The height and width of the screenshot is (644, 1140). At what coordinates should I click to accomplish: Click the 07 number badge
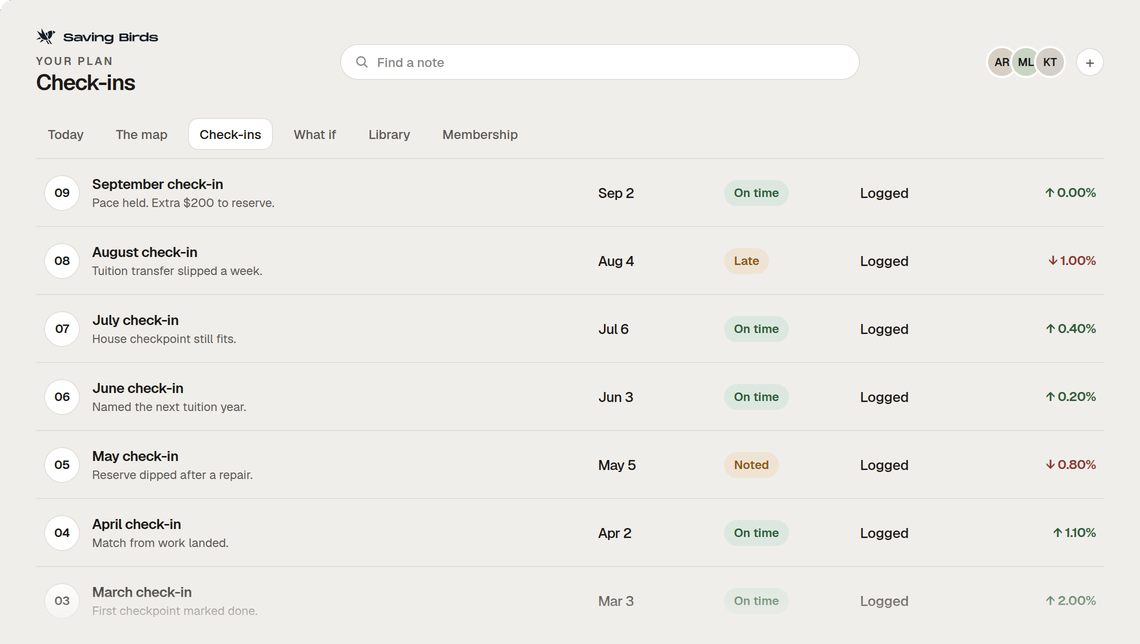pos(62,329)
